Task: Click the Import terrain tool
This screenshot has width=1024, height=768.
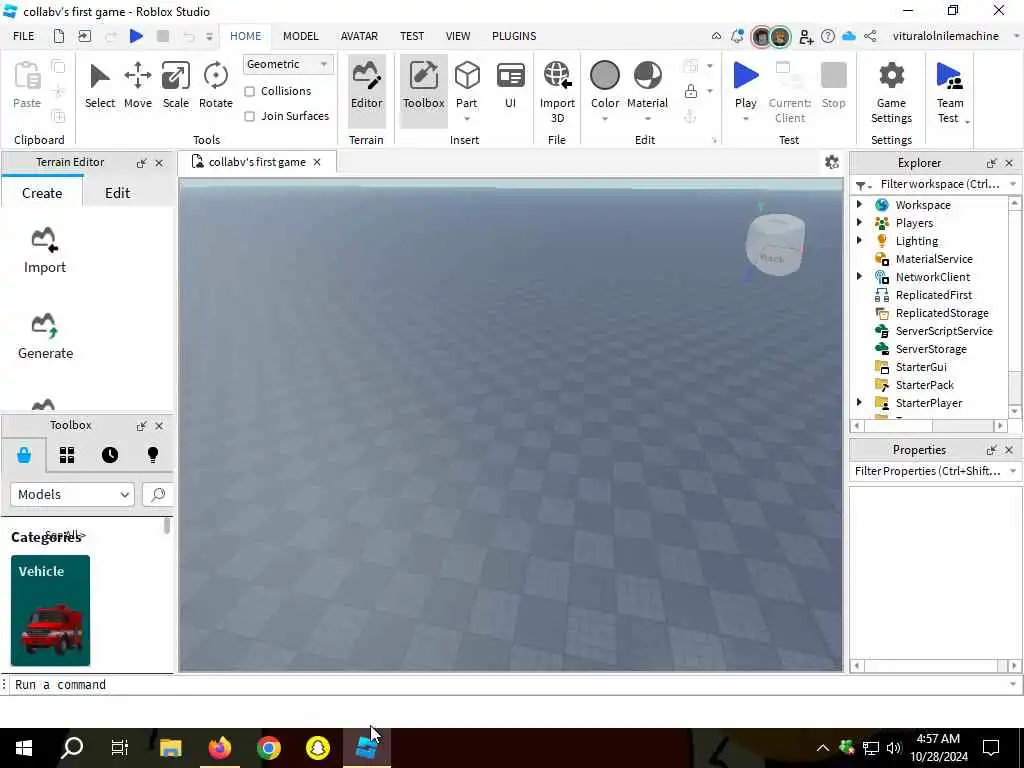Action: (44, 250)
